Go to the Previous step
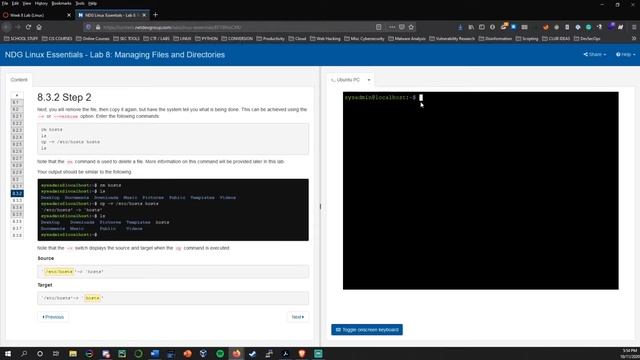This screenshot has height=360, width=640. click(x=53, y=317)
